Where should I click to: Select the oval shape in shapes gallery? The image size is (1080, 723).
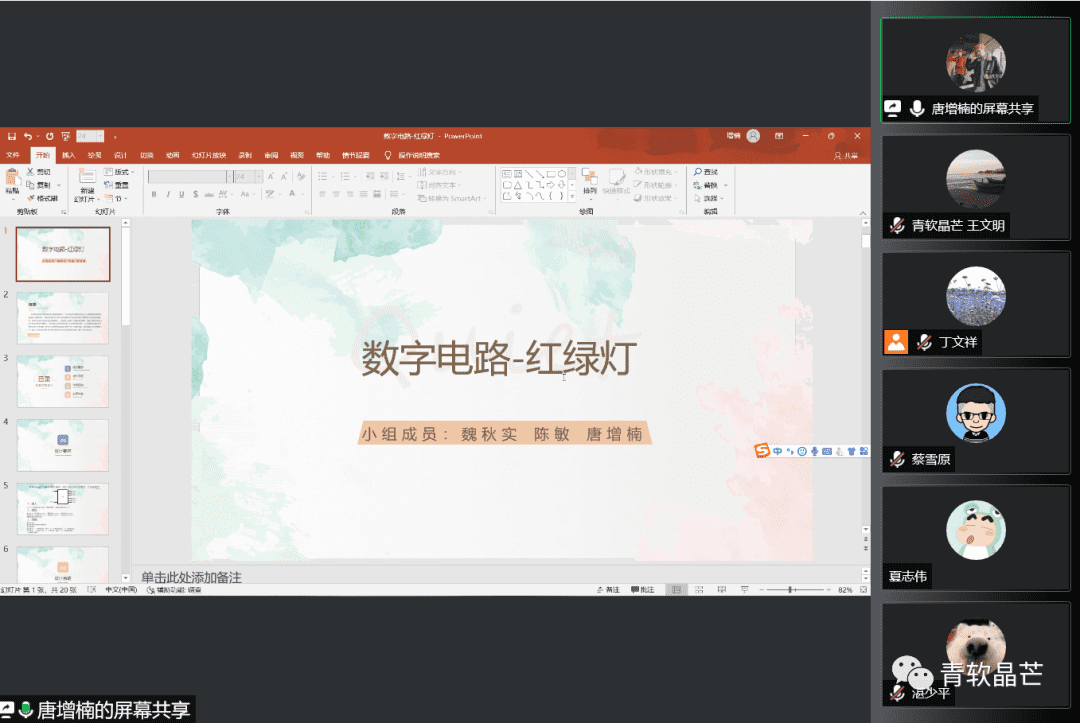click(562, 174)
